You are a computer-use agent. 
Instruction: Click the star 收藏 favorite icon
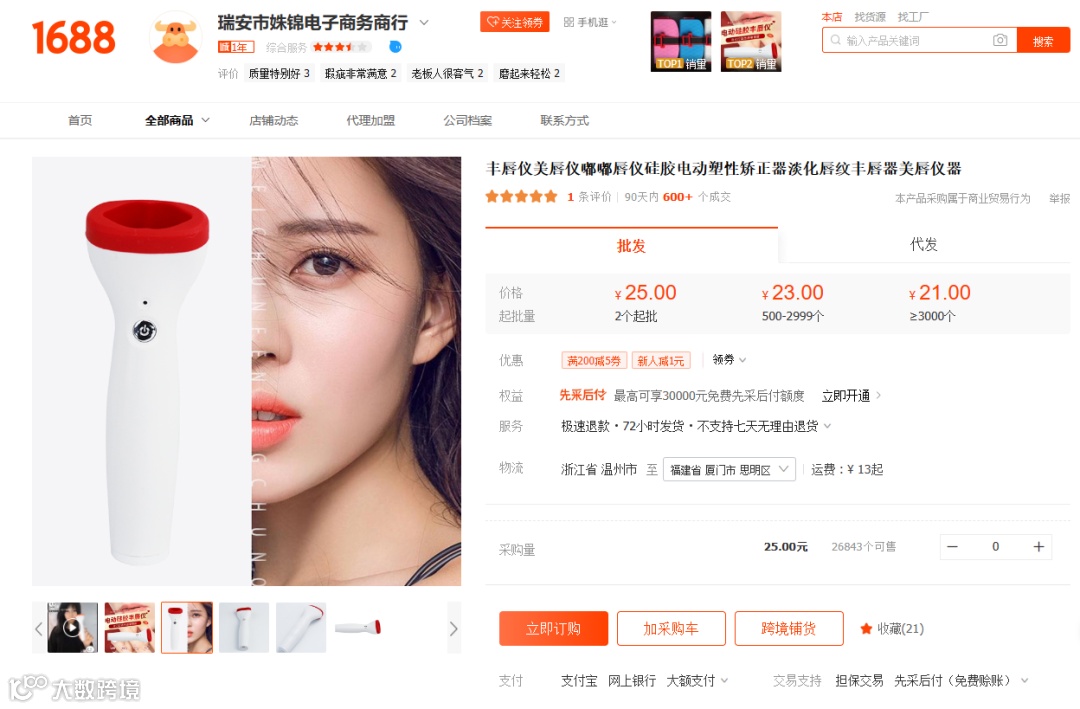tap(866, 628)
